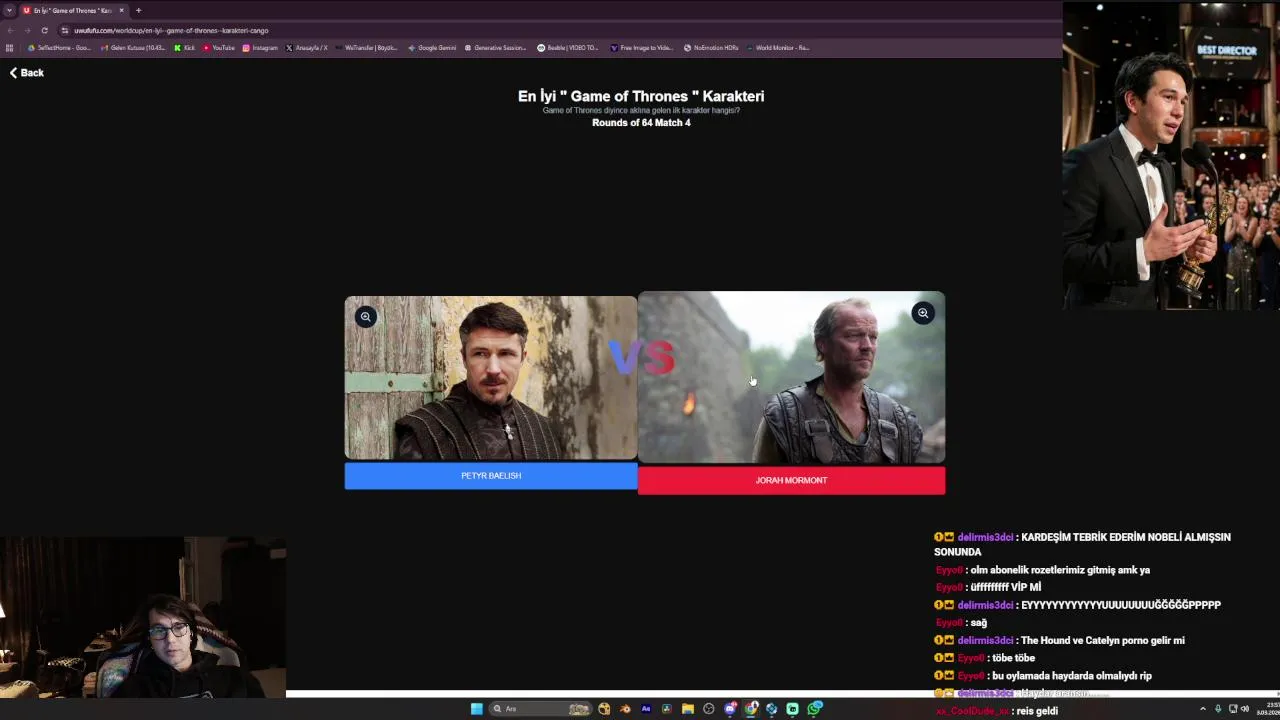Open After Effects from the taskbar
This screenshot has height=720, width=1280.
pos(646,709)
